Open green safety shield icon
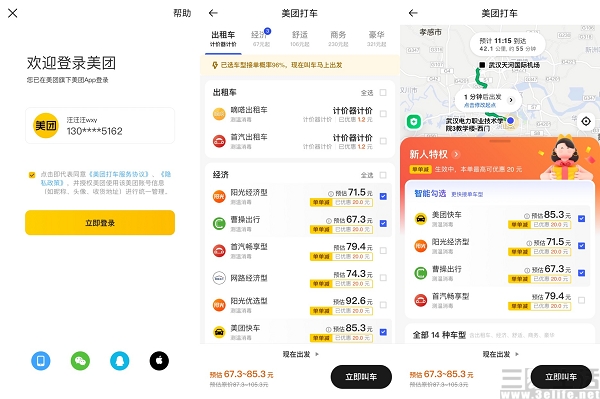 click(414, 122)
